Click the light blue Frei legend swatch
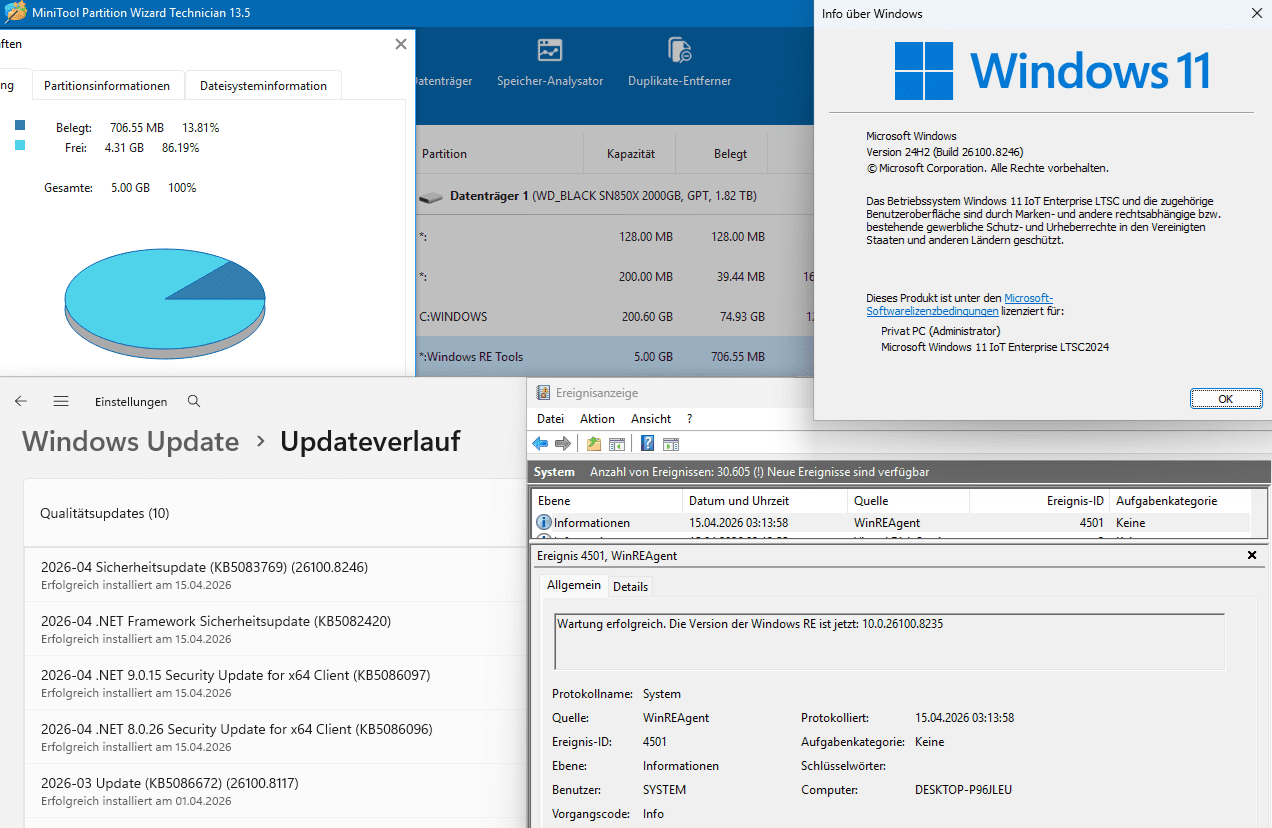 (20, 146)
